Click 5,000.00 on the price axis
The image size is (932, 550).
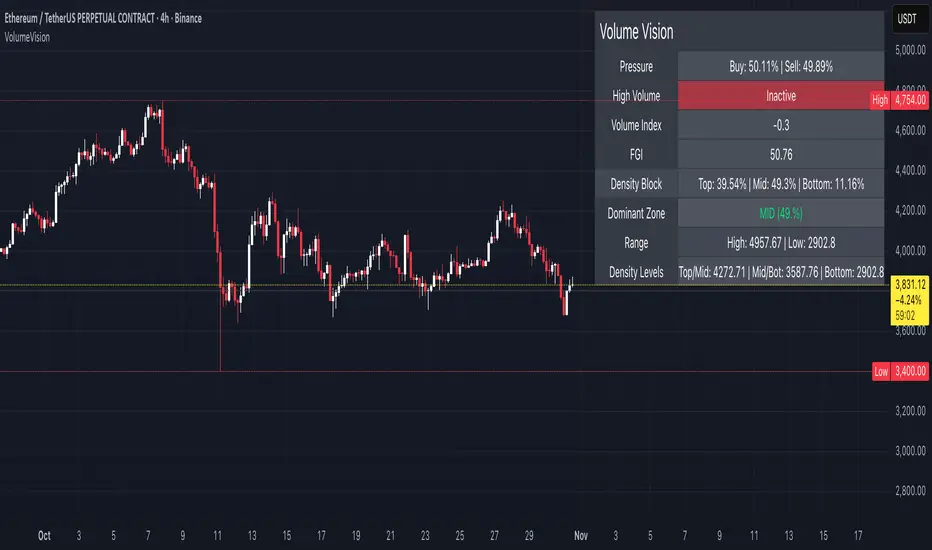tap(909, 49)
